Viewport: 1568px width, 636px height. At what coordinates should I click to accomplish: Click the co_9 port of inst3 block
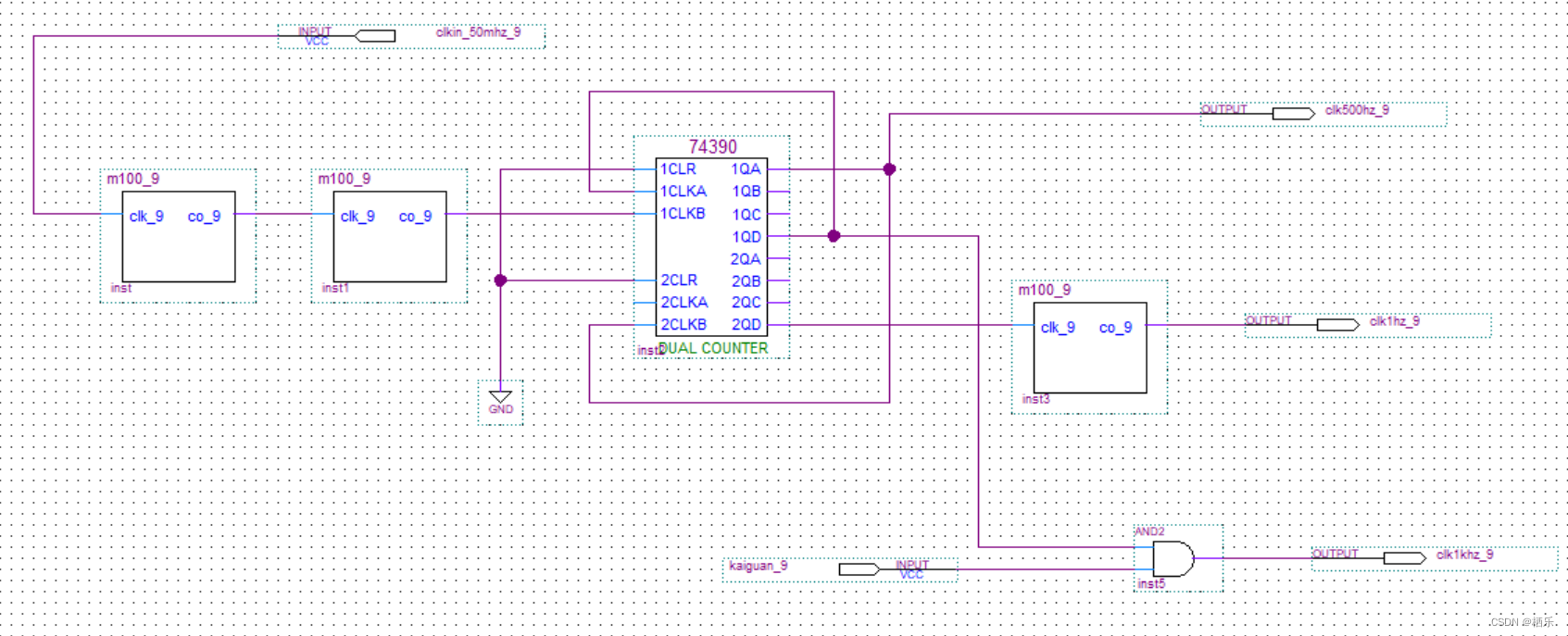point(1115,328)
